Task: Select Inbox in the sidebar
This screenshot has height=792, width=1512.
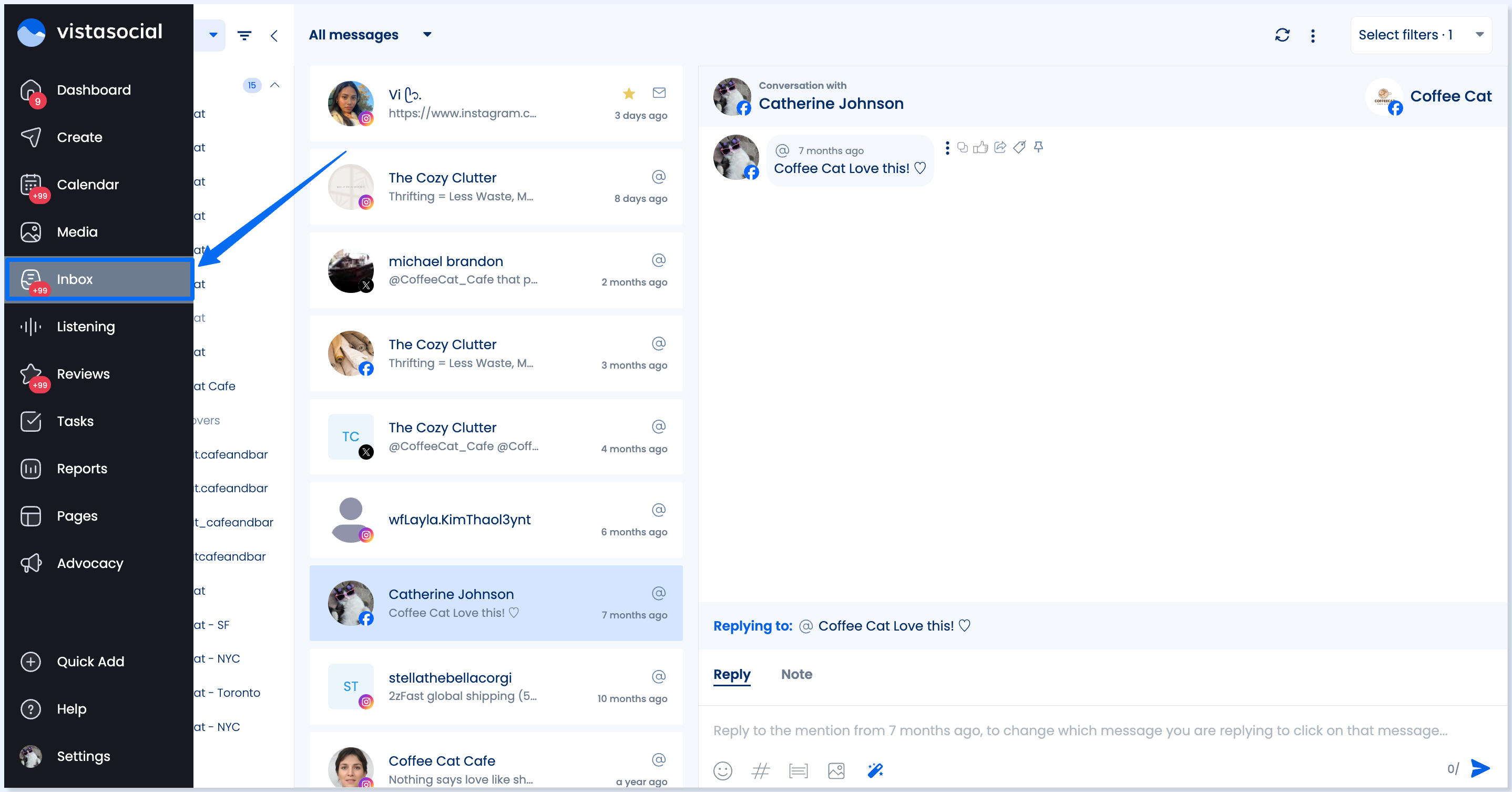Action: [98, 279]
